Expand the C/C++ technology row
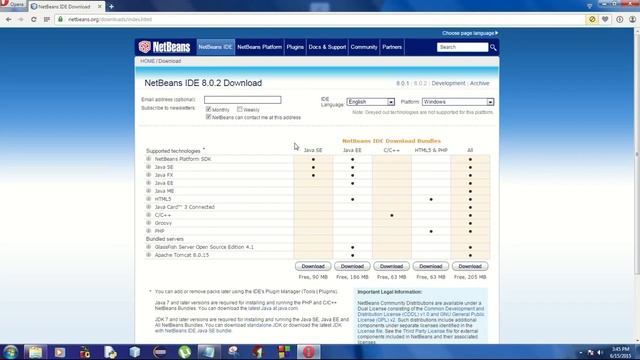 [149, 215]
